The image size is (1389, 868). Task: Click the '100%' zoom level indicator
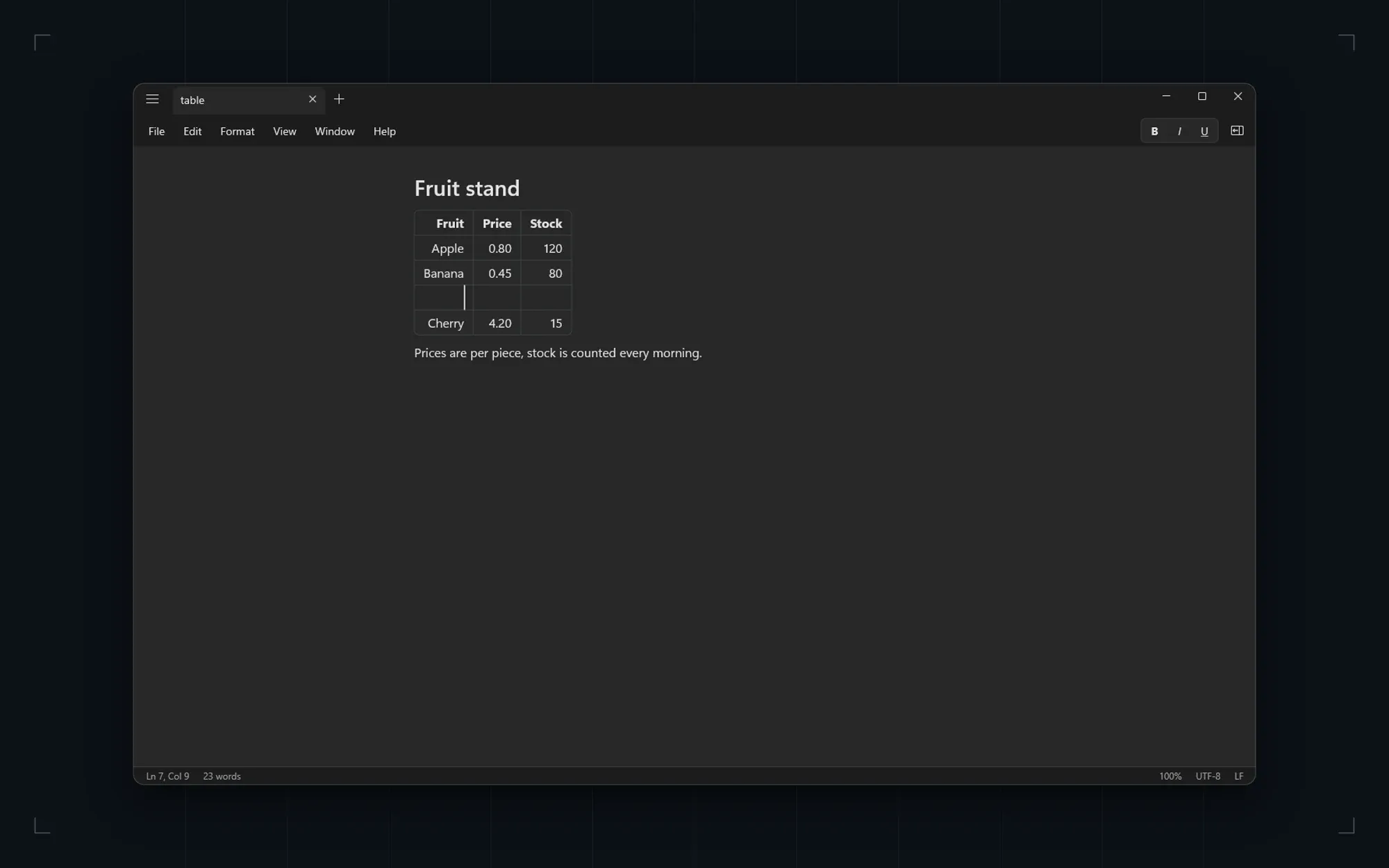click(1170, 776)
